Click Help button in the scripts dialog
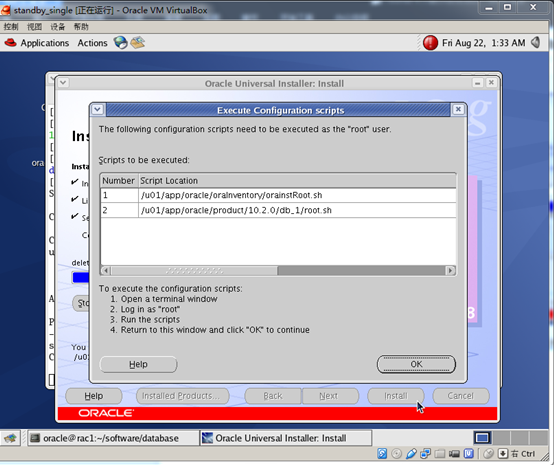 coord(138,364)
